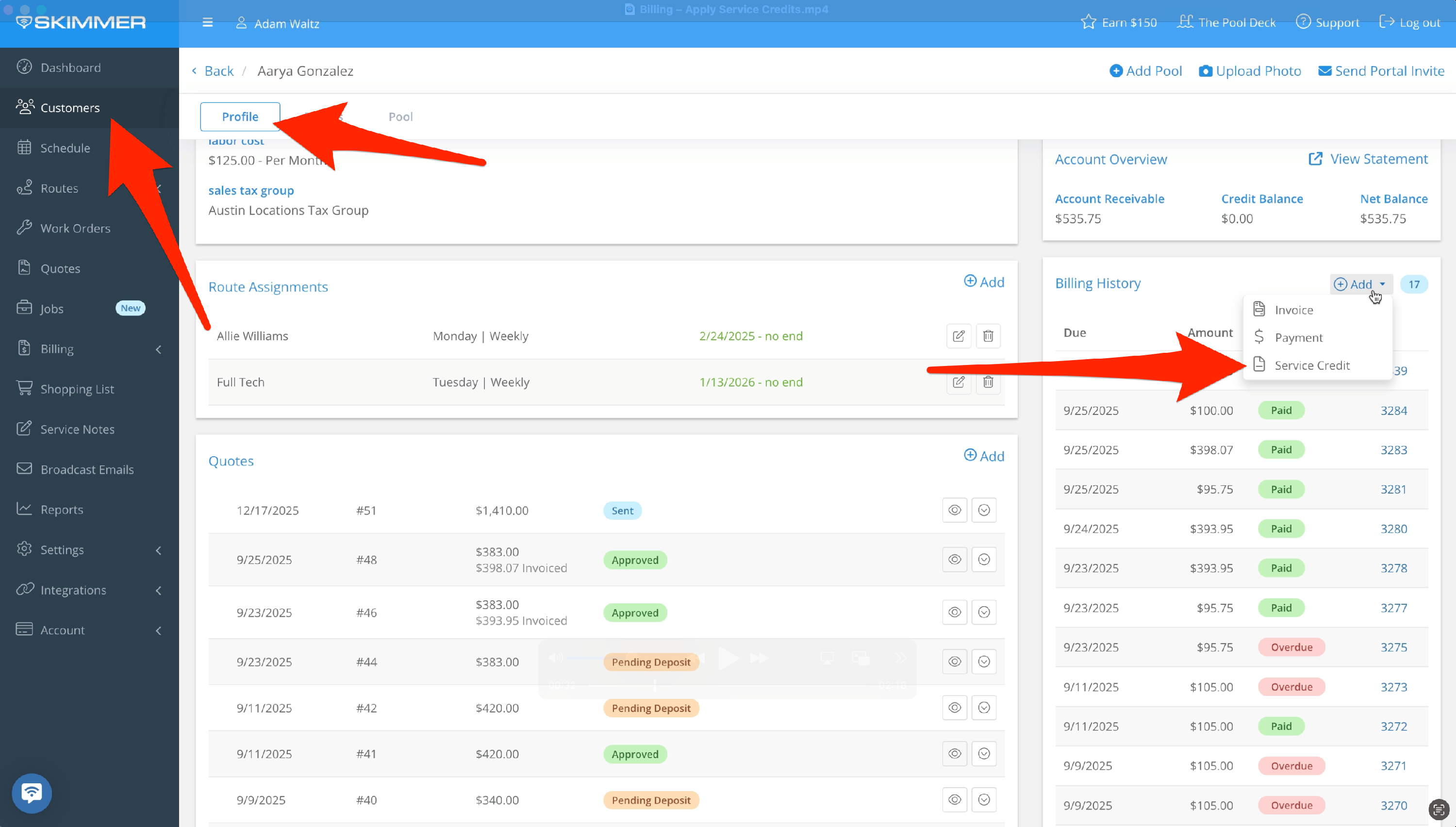Click the chat support bubble icon
This screenshot has height=827, width=1456.
point(32,793)
